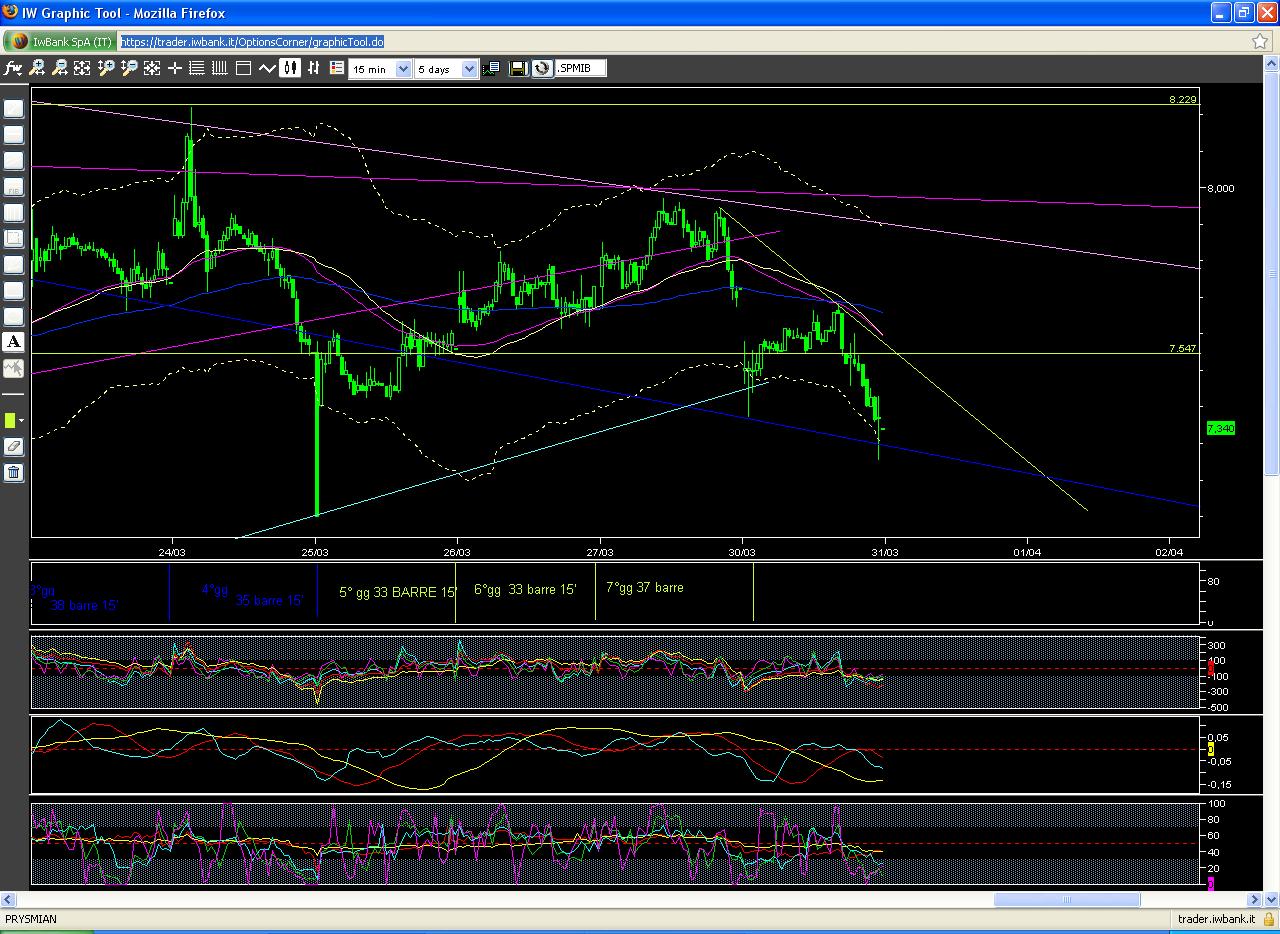
Task: Click the vertical zoom-in magnifier icon
Action: (106, 68)
